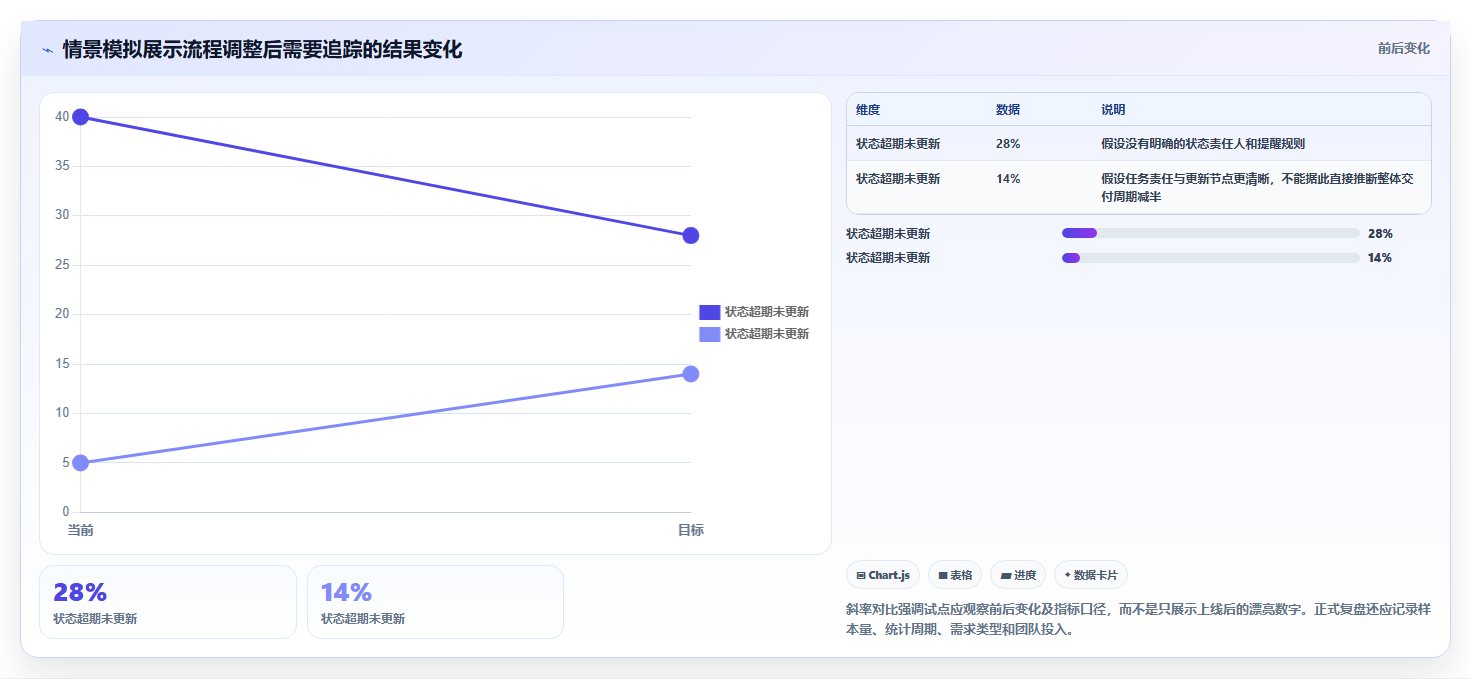Click the 目标 label on the x-axis

690,530
